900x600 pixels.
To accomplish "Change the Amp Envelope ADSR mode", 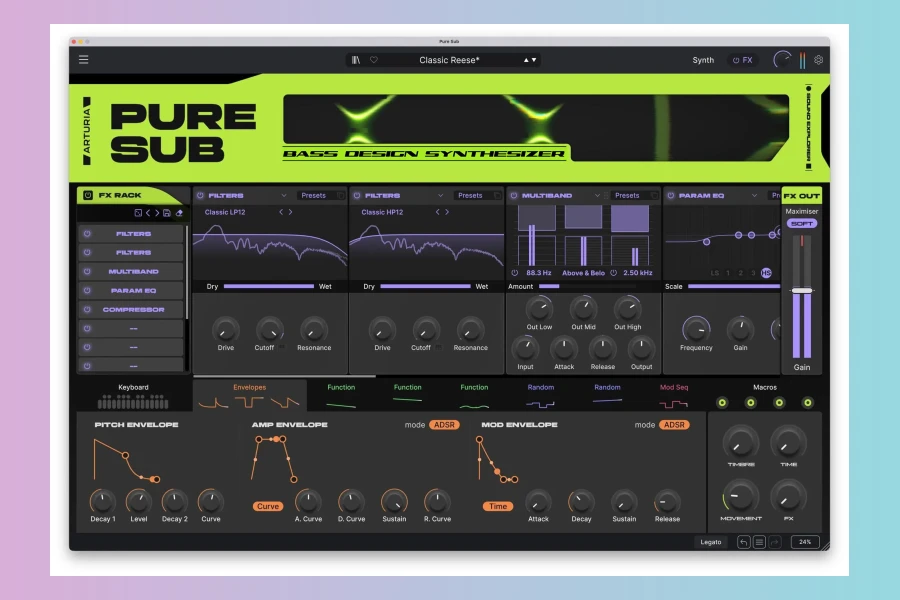I will click(x=444, y=425).
